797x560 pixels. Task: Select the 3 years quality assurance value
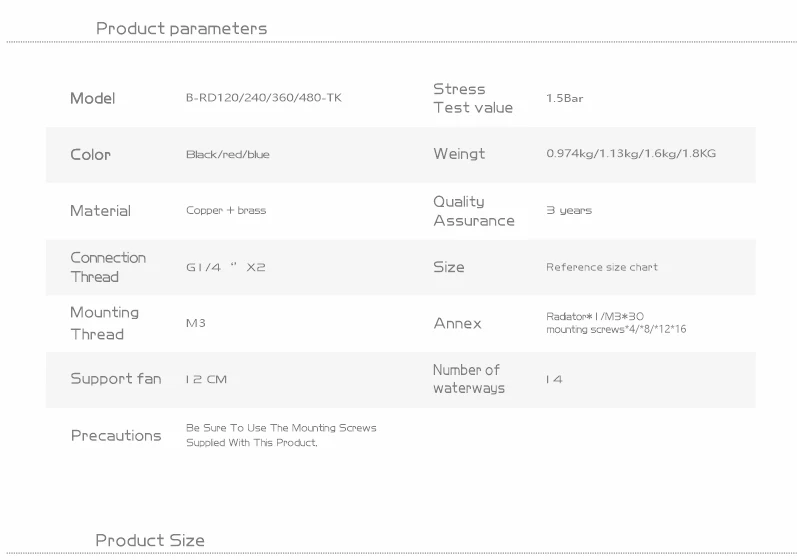click(x=569, y=211)
